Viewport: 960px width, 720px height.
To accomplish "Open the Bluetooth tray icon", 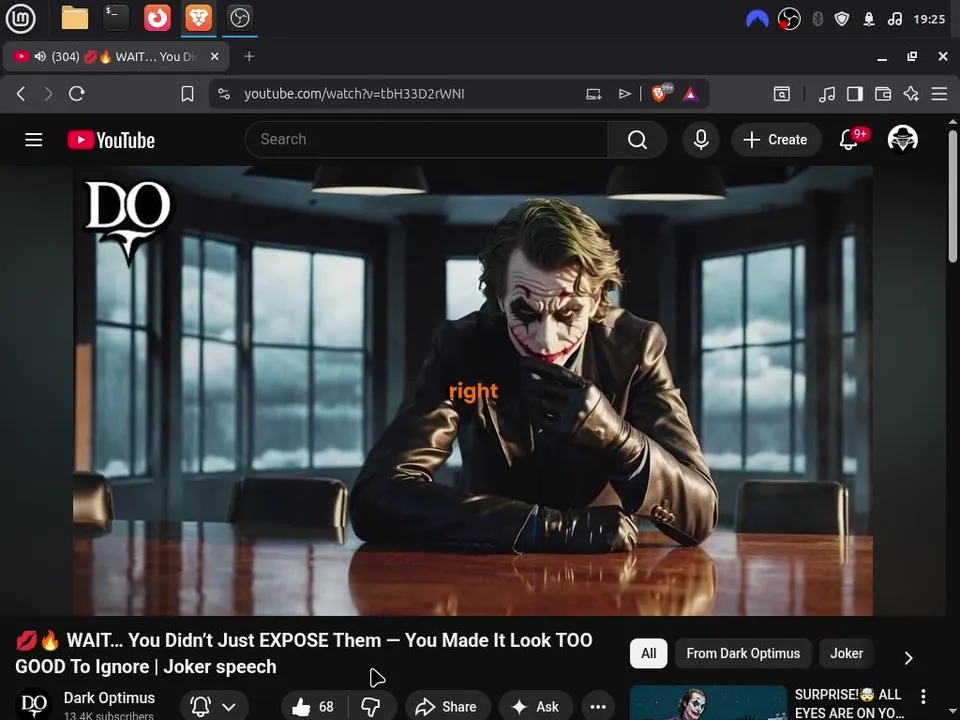I will click(x=817, y=19).
